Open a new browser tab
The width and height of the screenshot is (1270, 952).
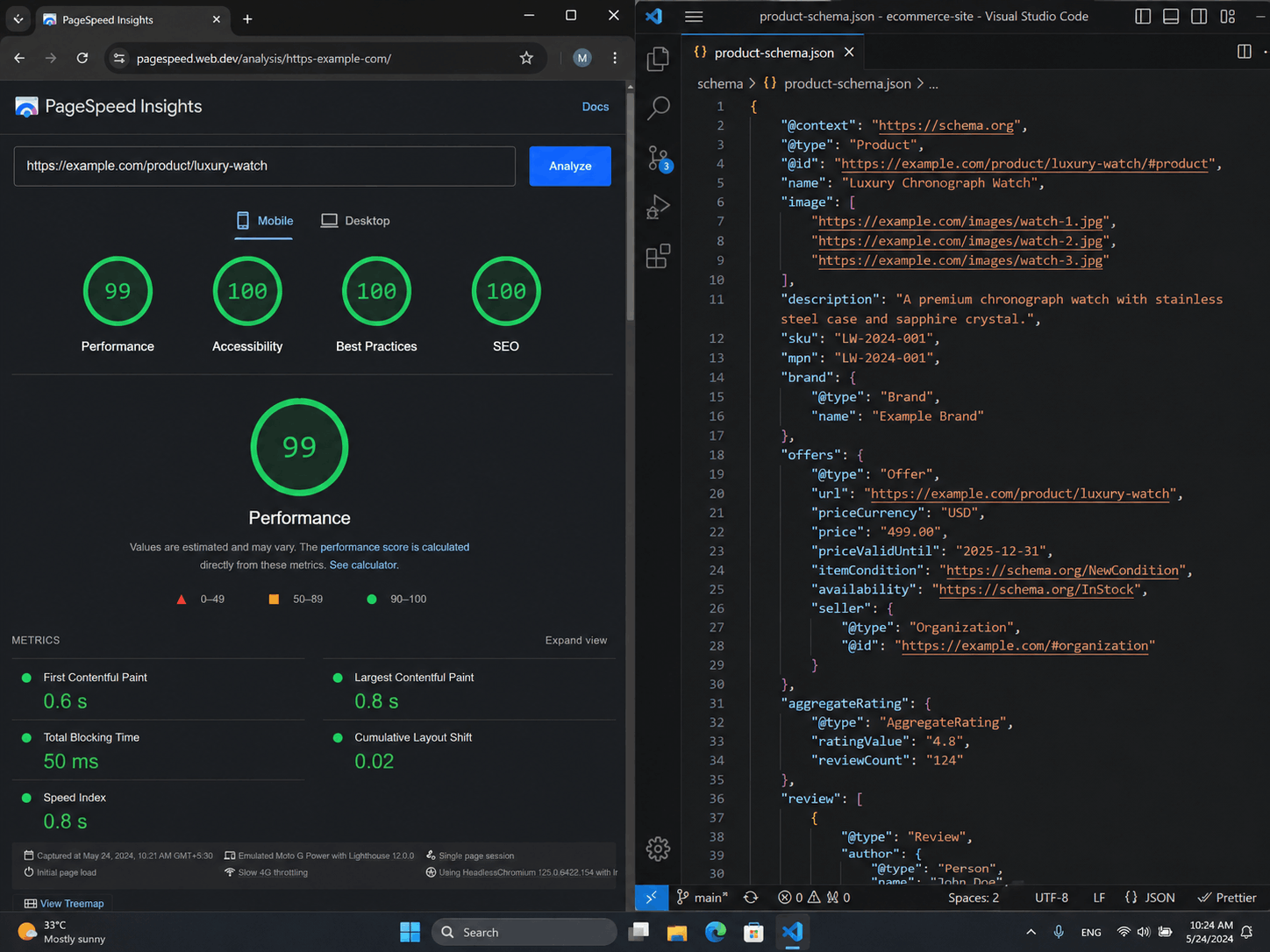247,18
